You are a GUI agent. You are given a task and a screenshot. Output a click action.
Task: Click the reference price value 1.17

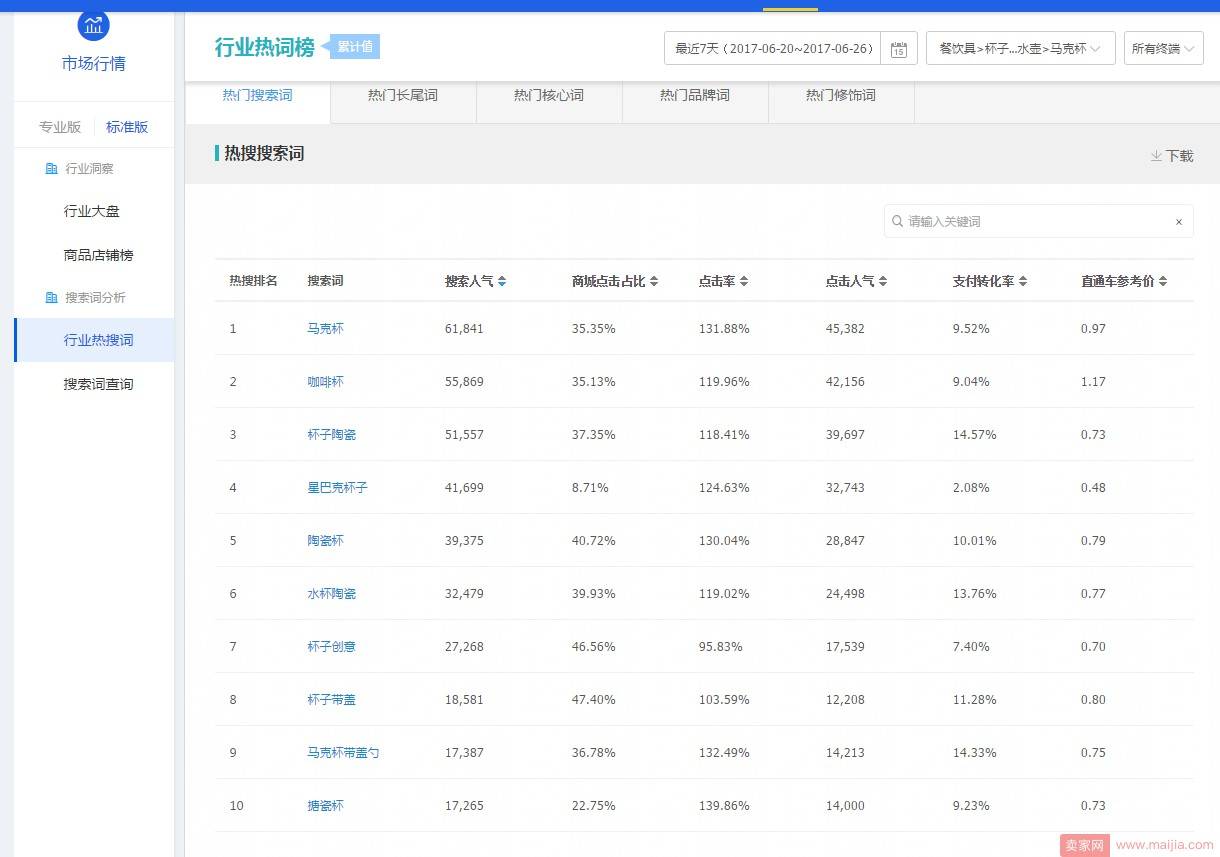pyautogui.click(x=1093, y=382)
